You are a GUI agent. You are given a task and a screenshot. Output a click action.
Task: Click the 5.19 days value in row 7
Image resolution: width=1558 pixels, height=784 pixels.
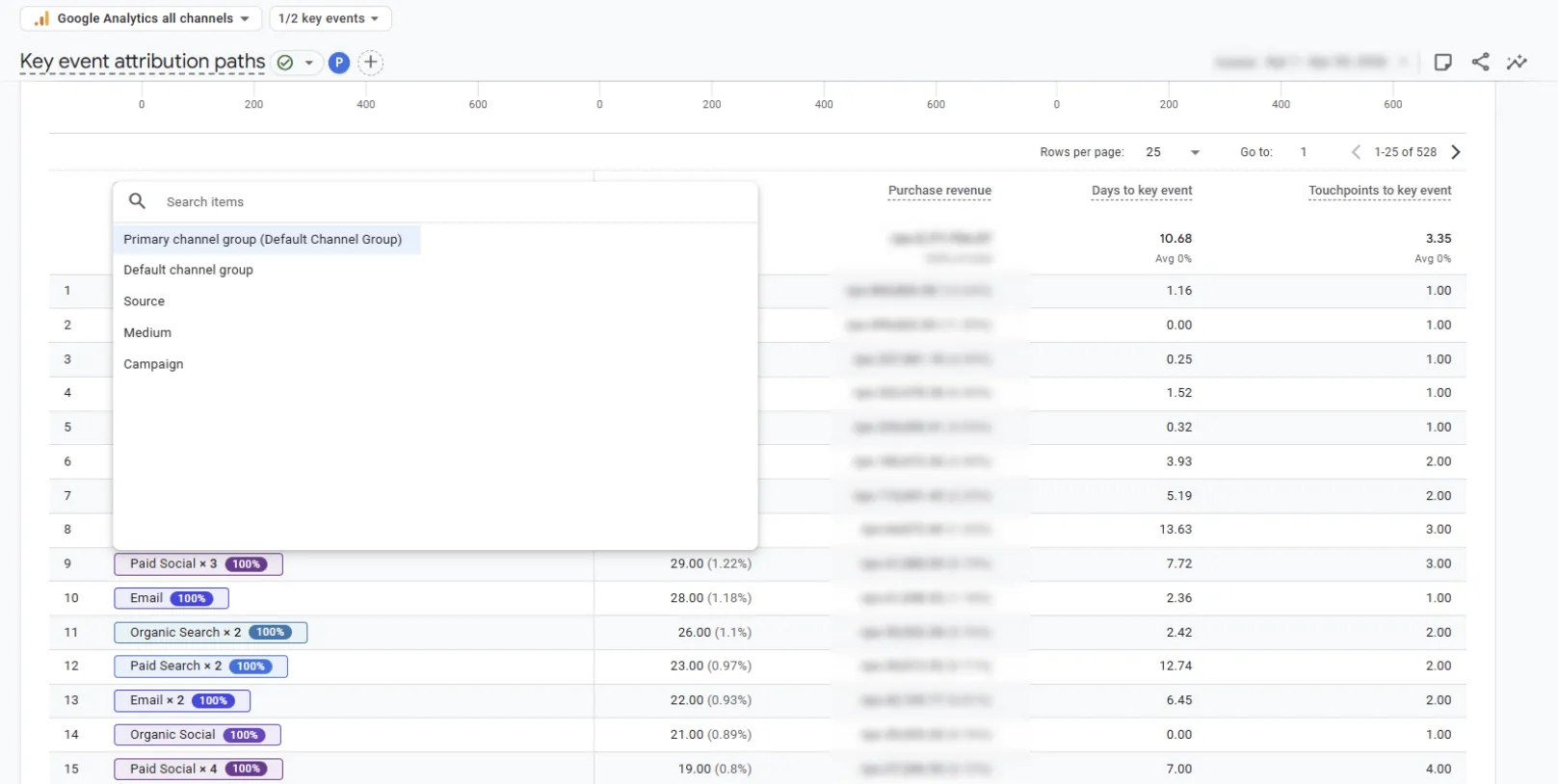point(1179,496)
